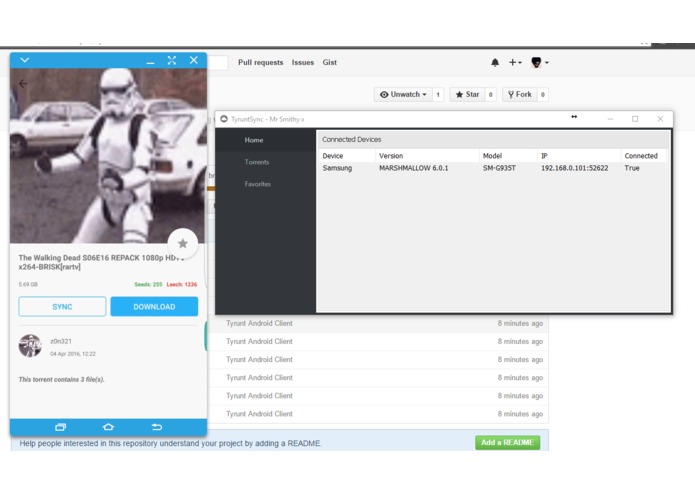
Task: Click the chevron dropdown in the phone window title bar
Action: (x=25, y=60)
